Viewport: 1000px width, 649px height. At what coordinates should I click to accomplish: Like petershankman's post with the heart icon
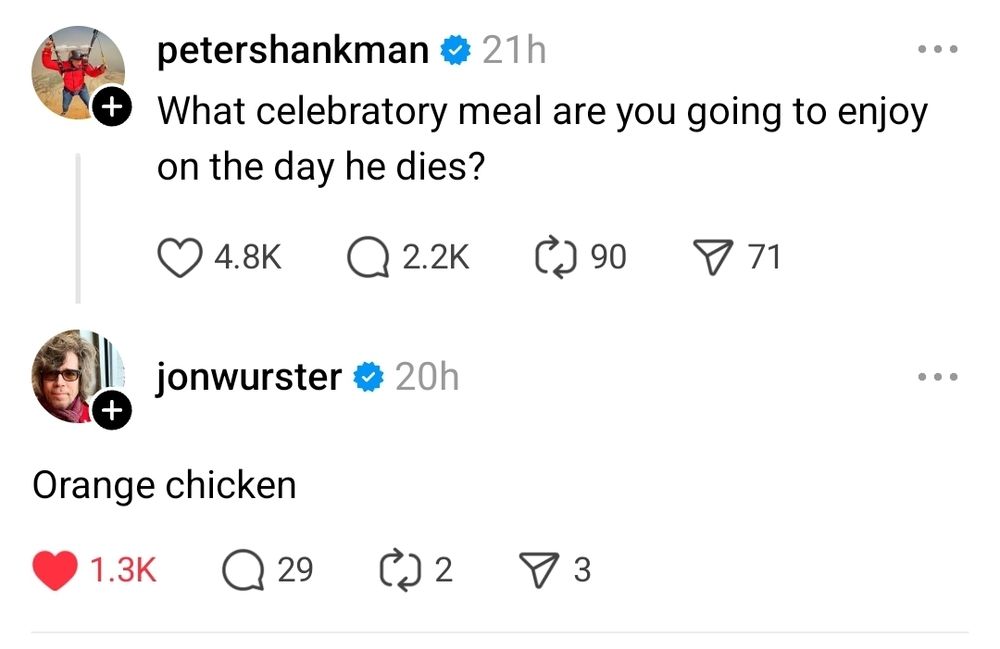click(181, 258)
